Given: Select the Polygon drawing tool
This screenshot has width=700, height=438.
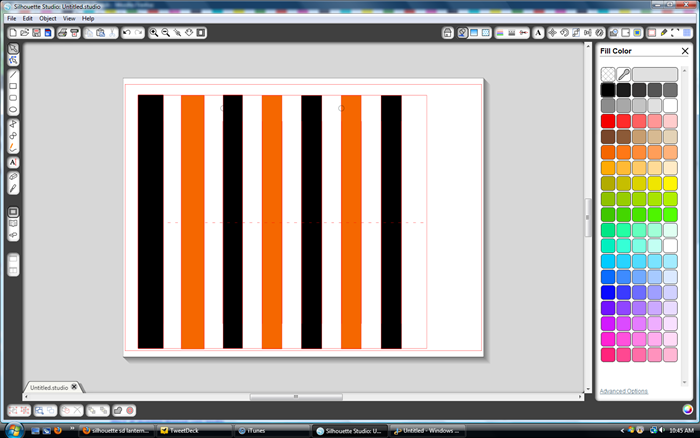Looking at the screenshot, I should click(x=13, y=124).
